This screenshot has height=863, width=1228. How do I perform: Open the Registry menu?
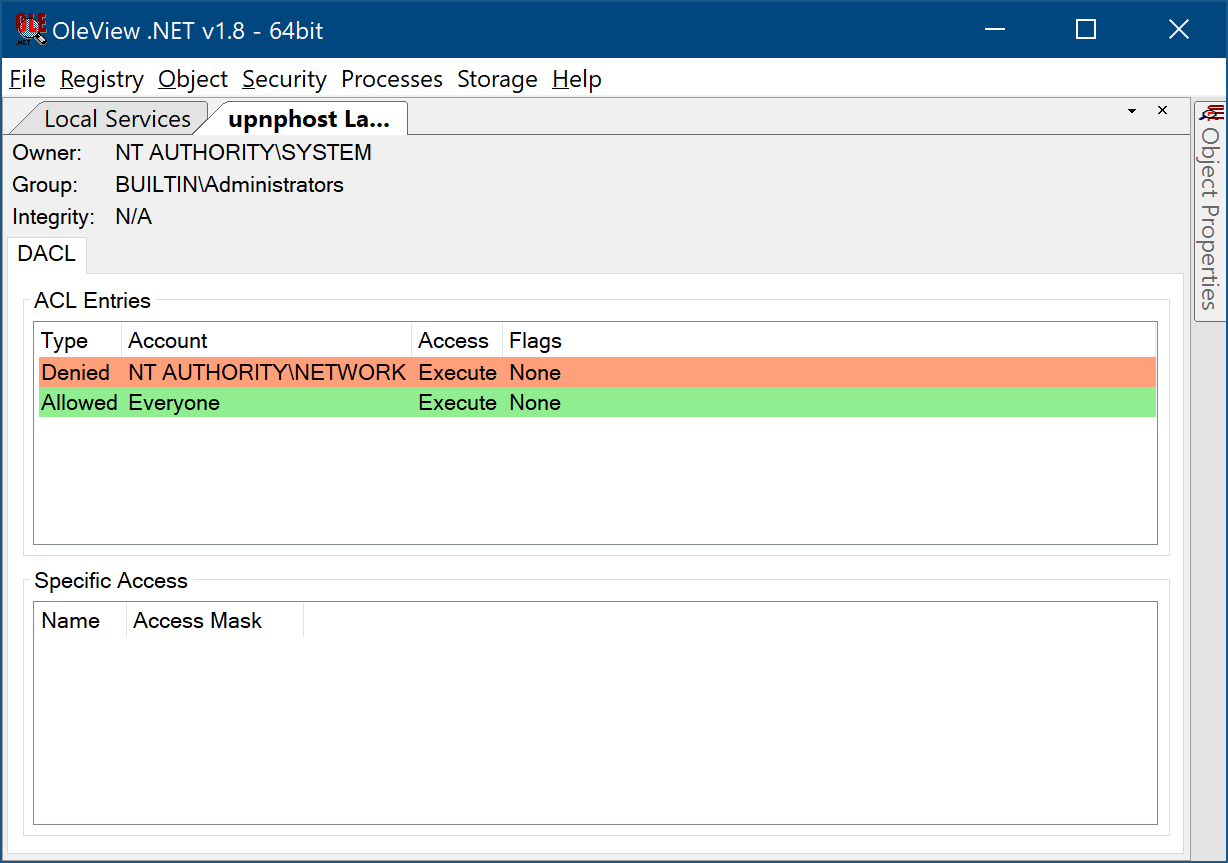[x=102, y=79]
